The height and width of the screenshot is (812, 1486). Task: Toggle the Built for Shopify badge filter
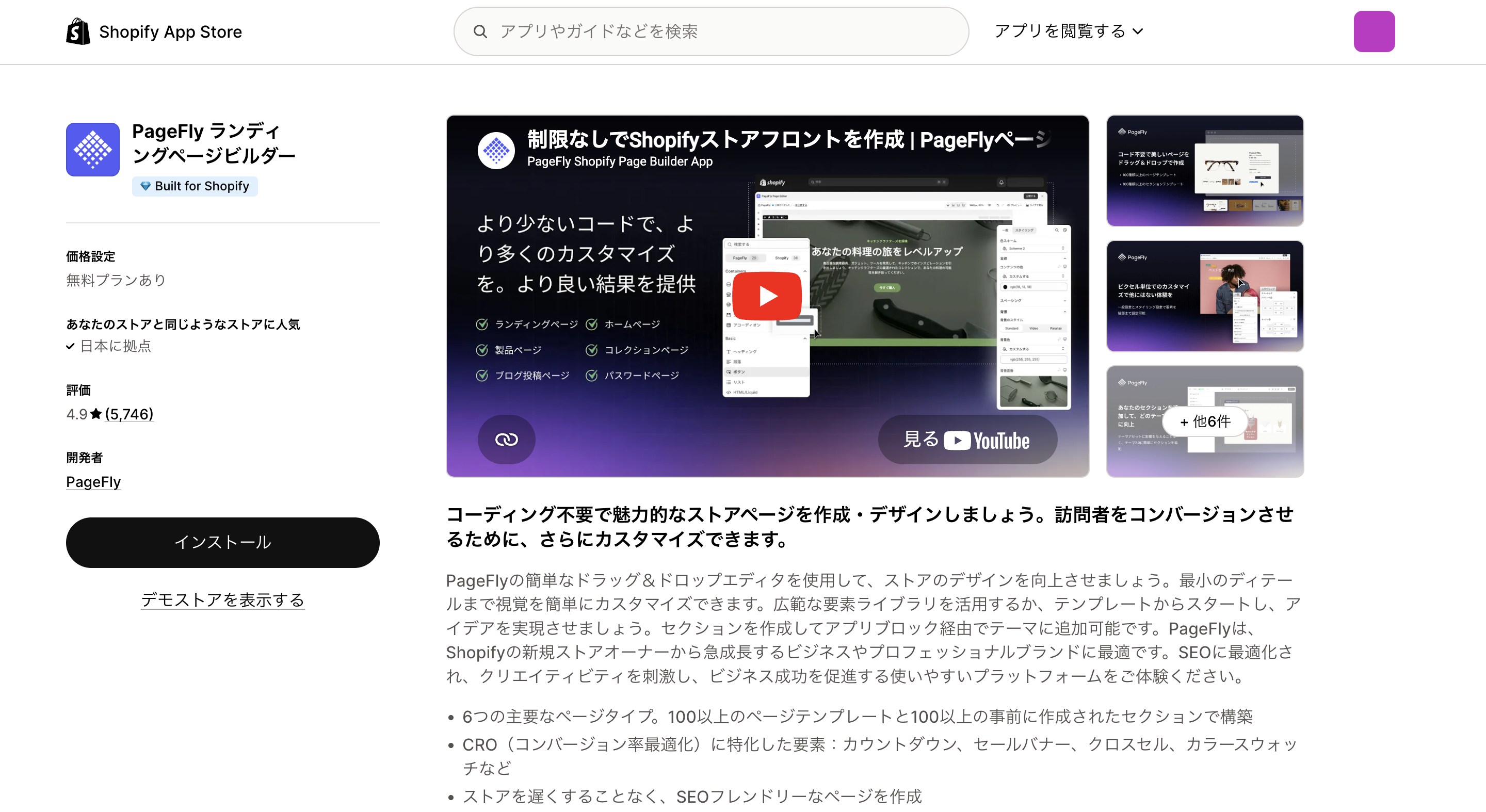[x=195, y=186]
